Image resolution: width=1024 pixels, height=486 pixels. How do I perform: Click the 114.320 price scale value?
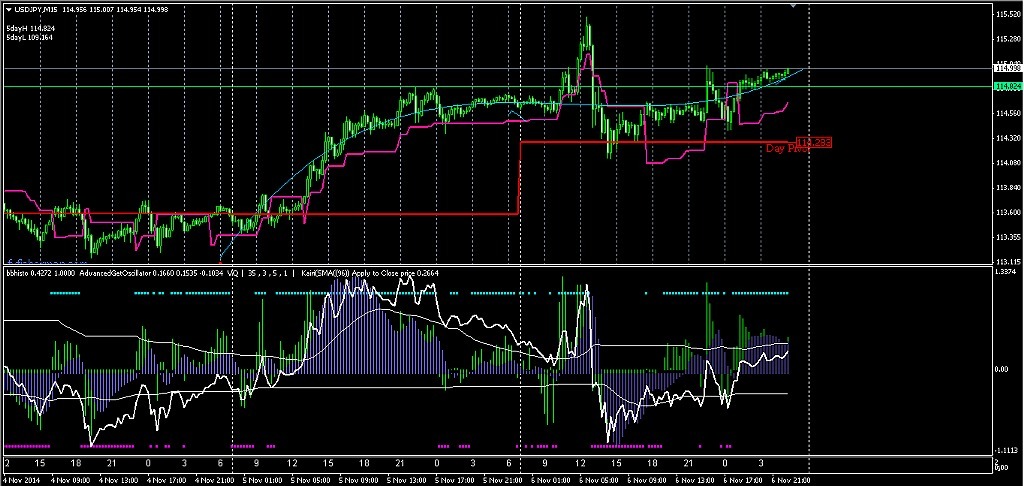pos(1006,138)
